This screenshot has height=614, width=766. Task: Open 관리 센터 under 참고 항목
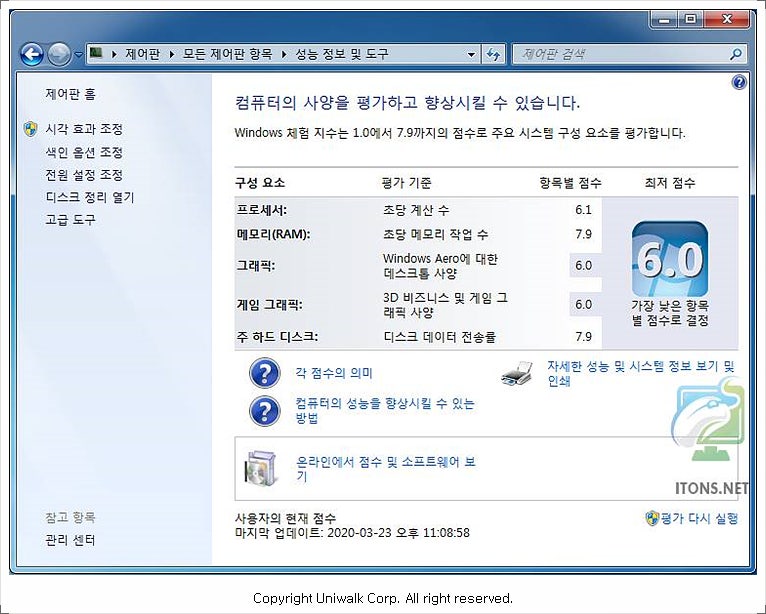70,540
